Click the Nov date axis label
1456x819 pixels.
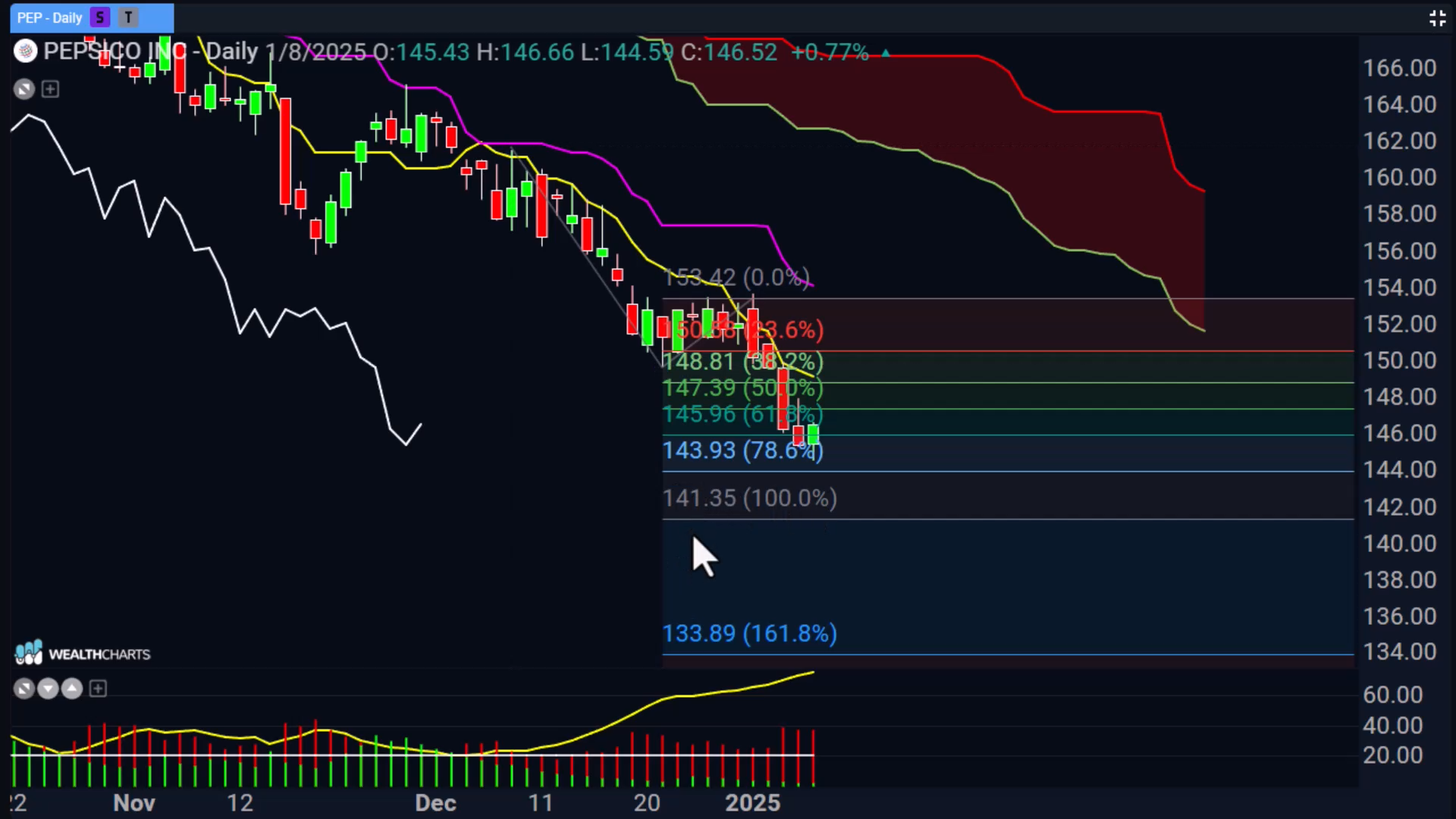pyautogui.click(x=134, y=803)
